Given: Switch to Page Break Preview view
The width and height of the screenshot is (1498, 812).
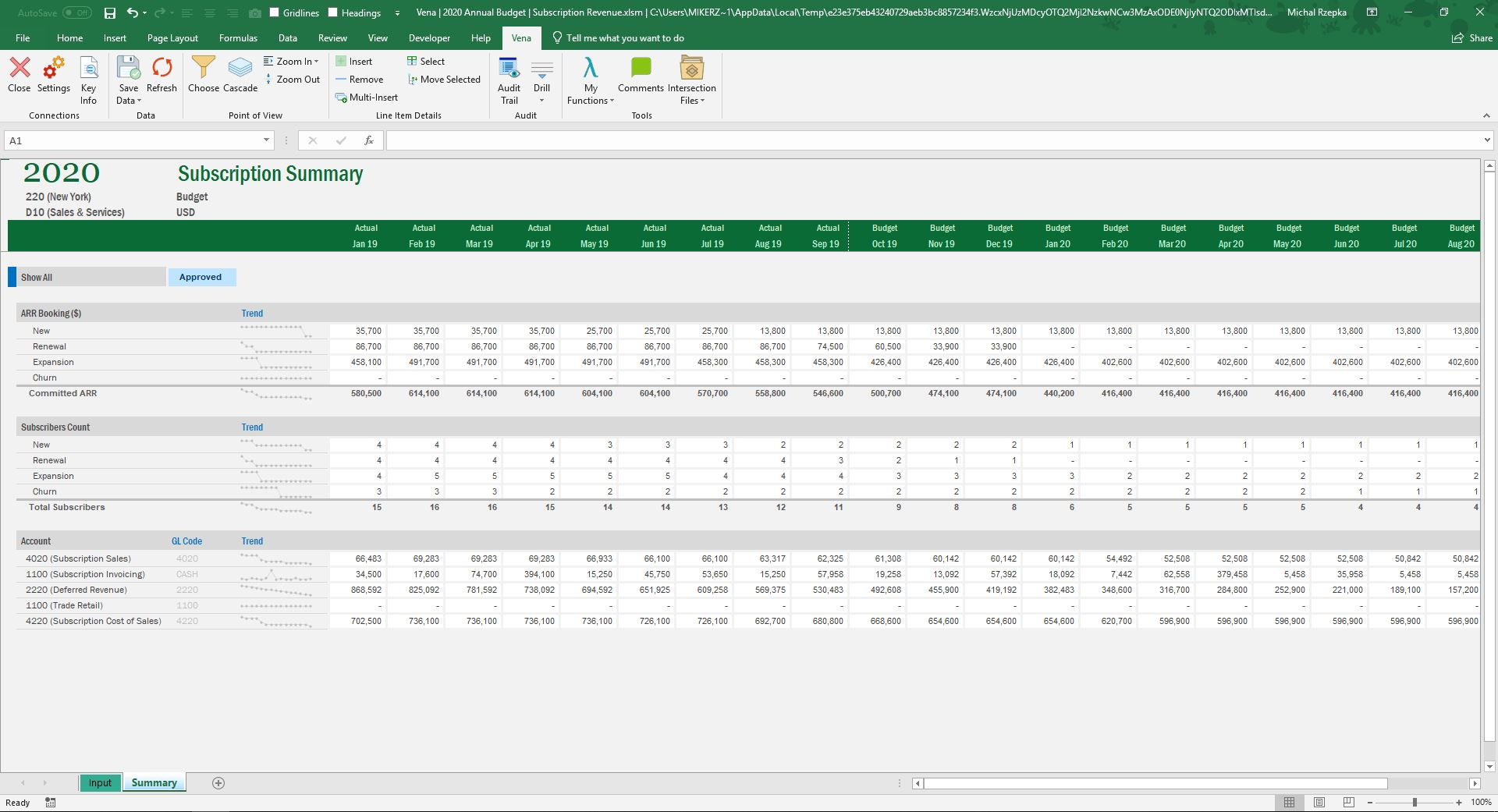Looking at the screenshot, I should tap(1349, 803).
